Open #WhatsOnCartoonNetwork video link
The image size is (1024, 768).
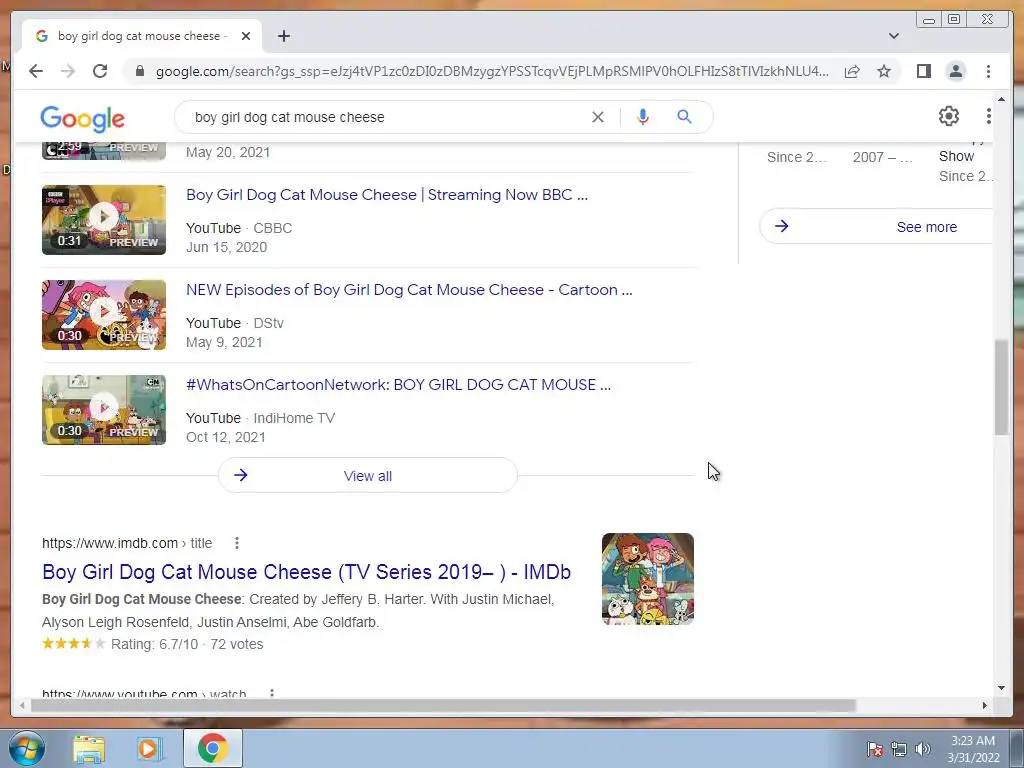coord(398,385)
